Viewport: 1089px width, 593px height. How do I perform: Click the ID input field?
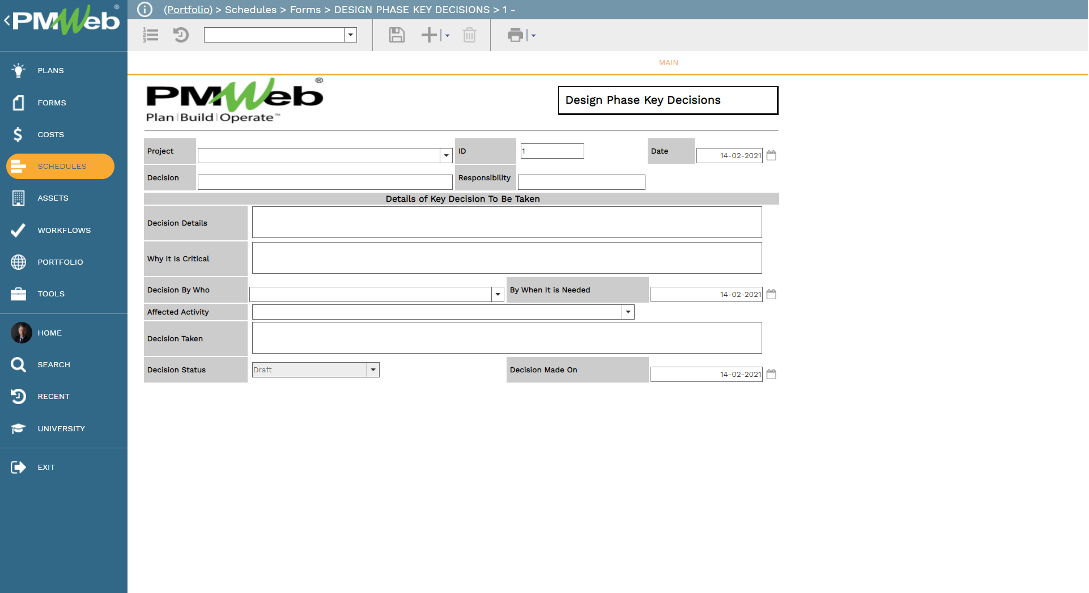pyautogui.click(x=552, y=151)
